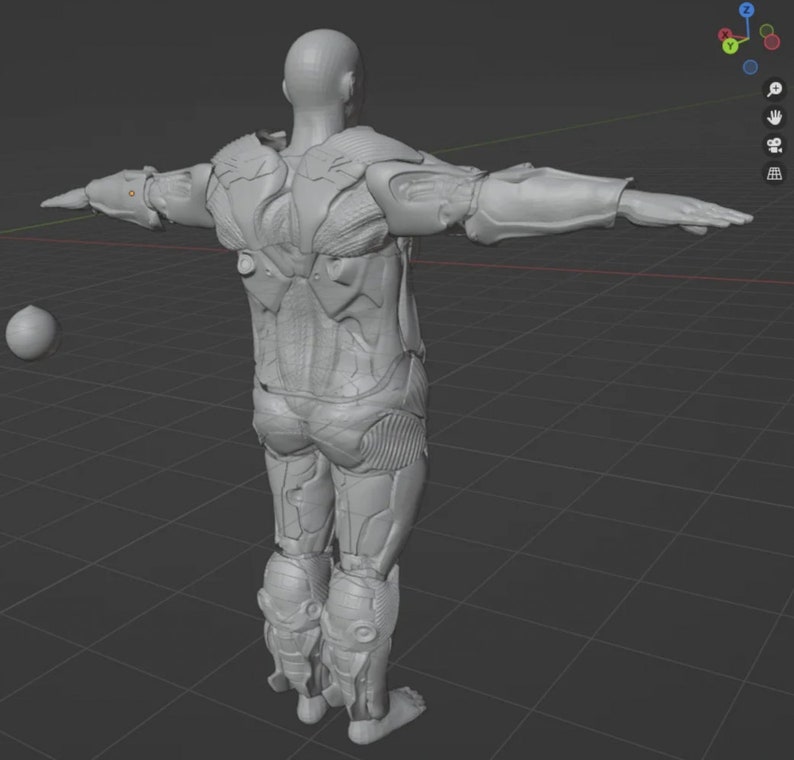Toggle the camera view button
The width and height of the screenshot is (794, 760).
[774, 146]
